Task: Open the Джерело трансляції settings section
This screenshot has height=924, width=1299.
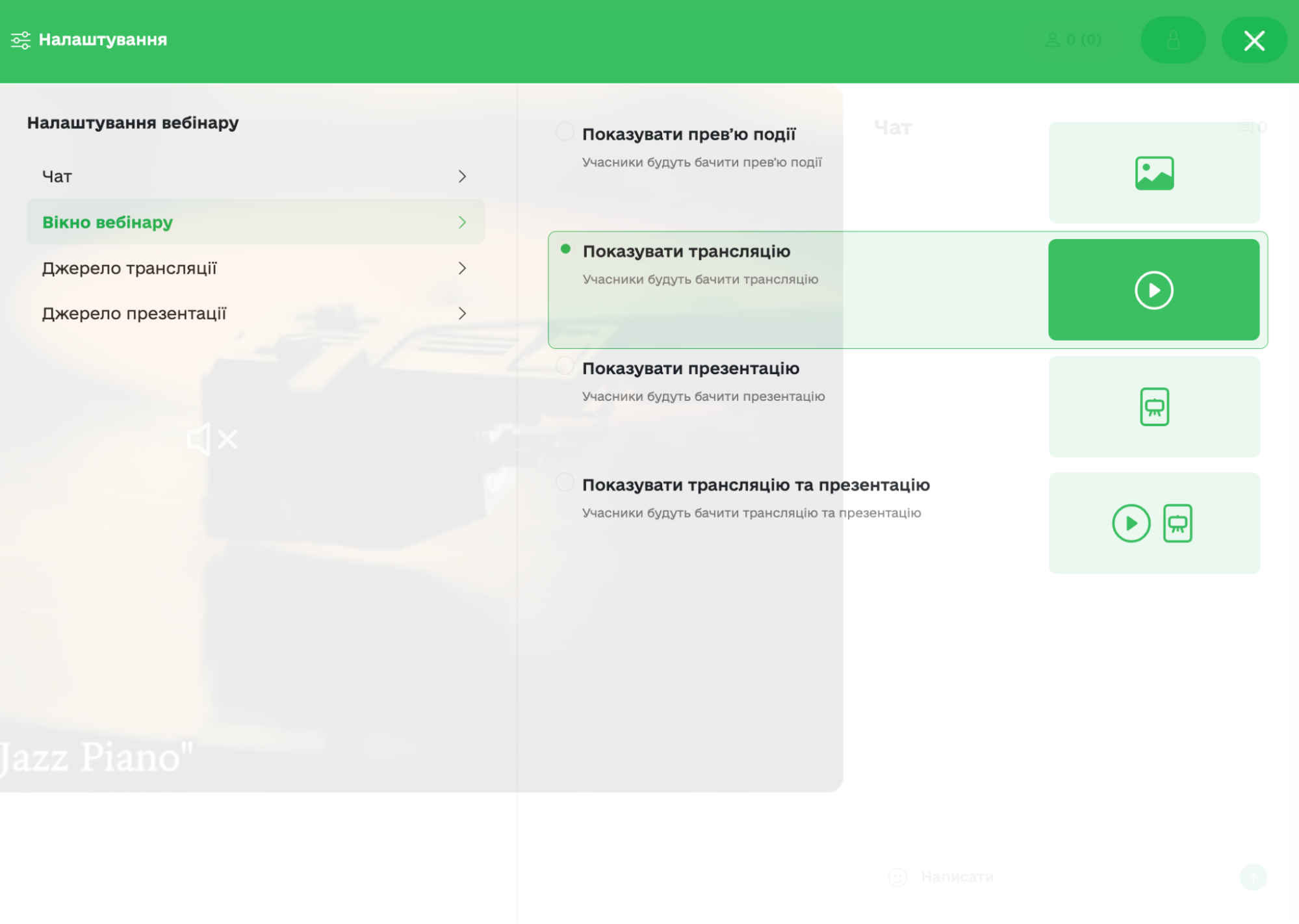Action: point(129,268)
